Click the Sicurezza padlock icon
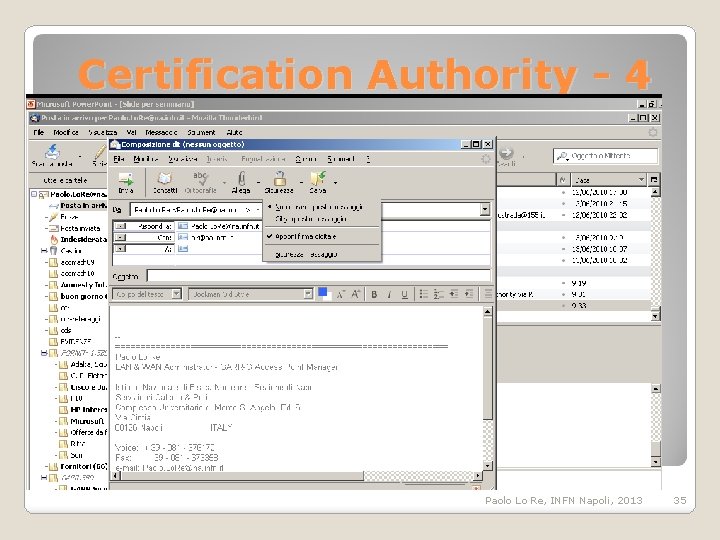The image size is (720, 540). 280,178
